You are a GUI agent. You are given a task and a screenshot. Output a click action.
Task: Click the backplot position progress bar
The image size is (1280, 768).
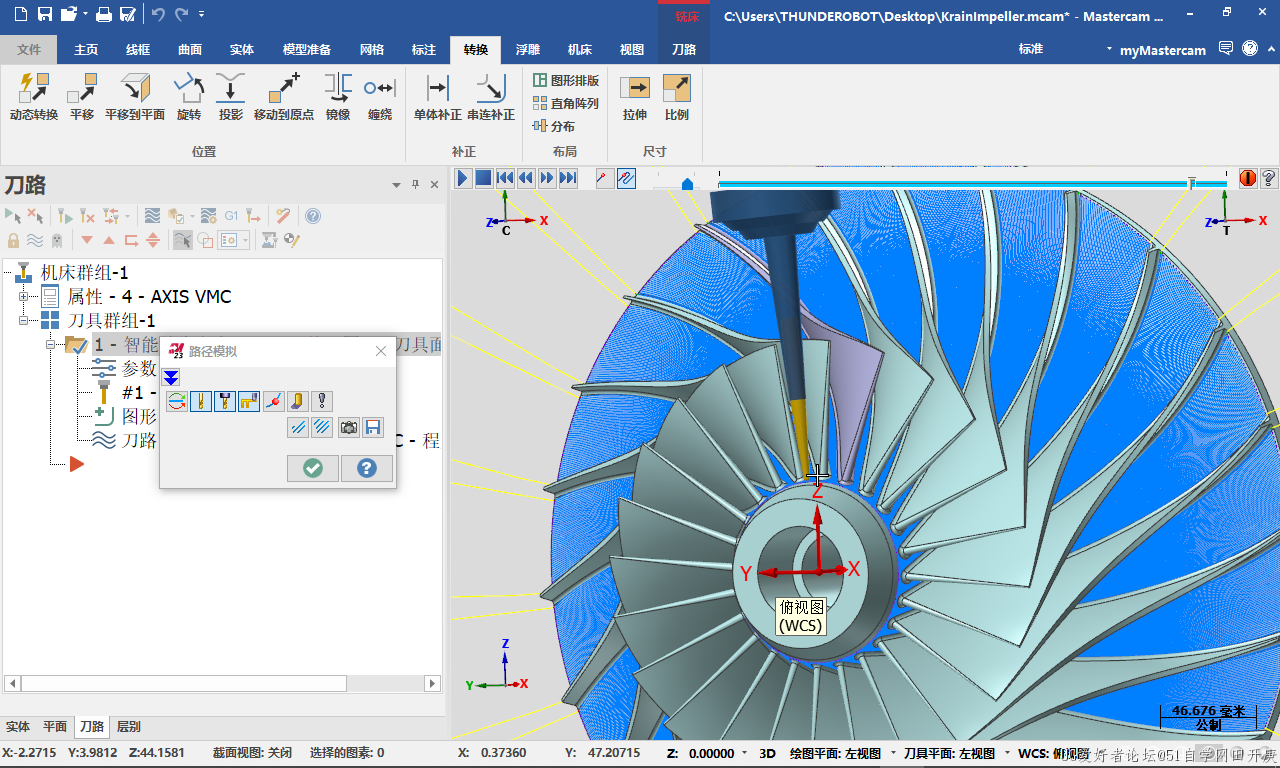click(x=972, y=184)
